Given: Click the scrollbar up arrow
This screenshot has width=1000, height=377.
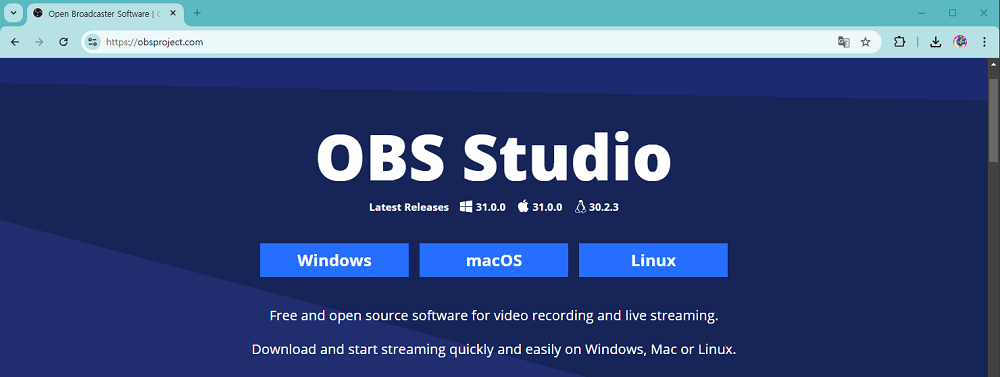Looking at the screenshot, I should (994, 64).
